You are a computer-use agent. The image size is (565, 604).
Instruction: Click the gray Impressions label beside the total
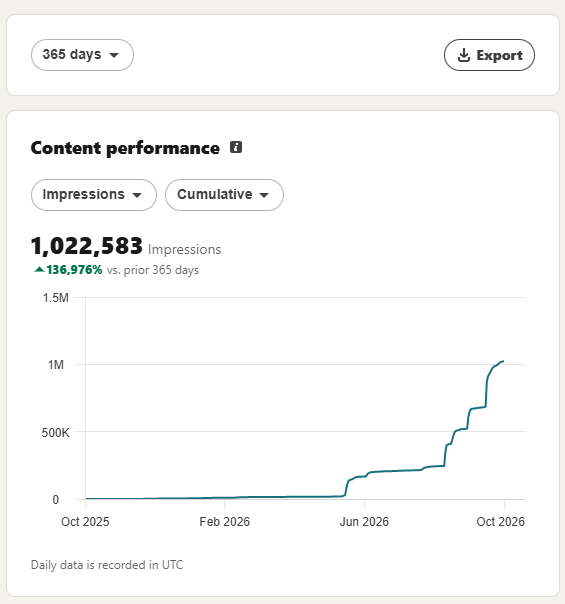[x=184, y=249]
